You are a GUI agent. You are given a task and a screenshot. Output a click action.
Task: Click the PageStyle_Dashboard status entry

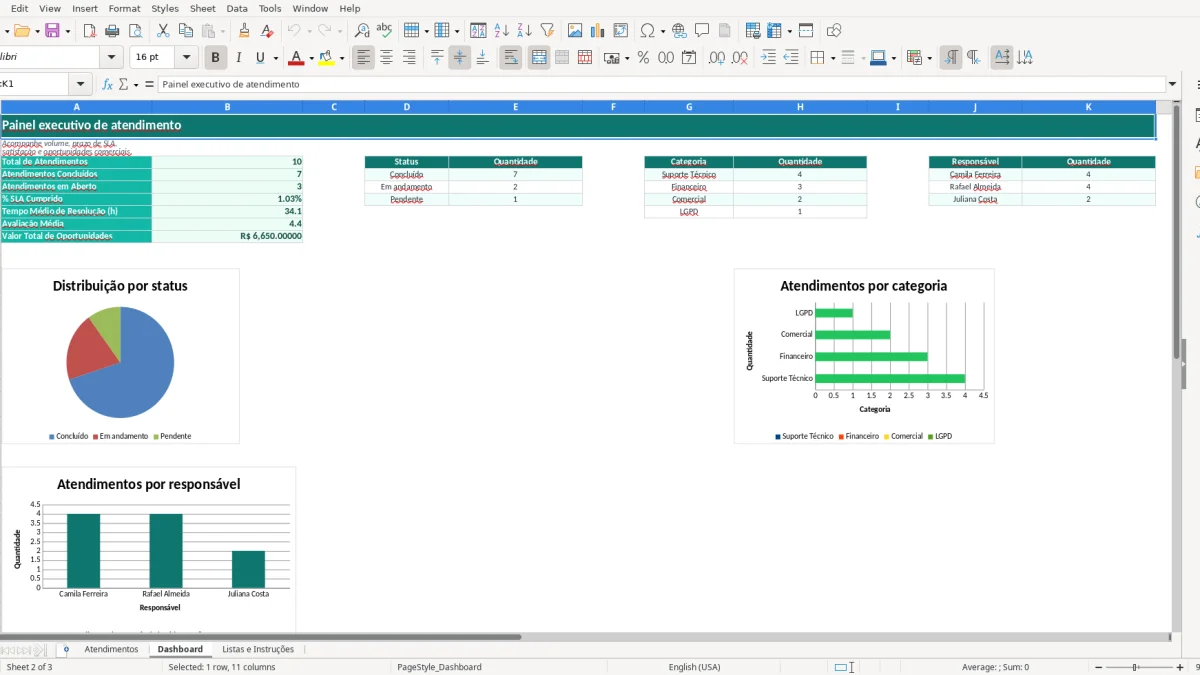[439, 667]
